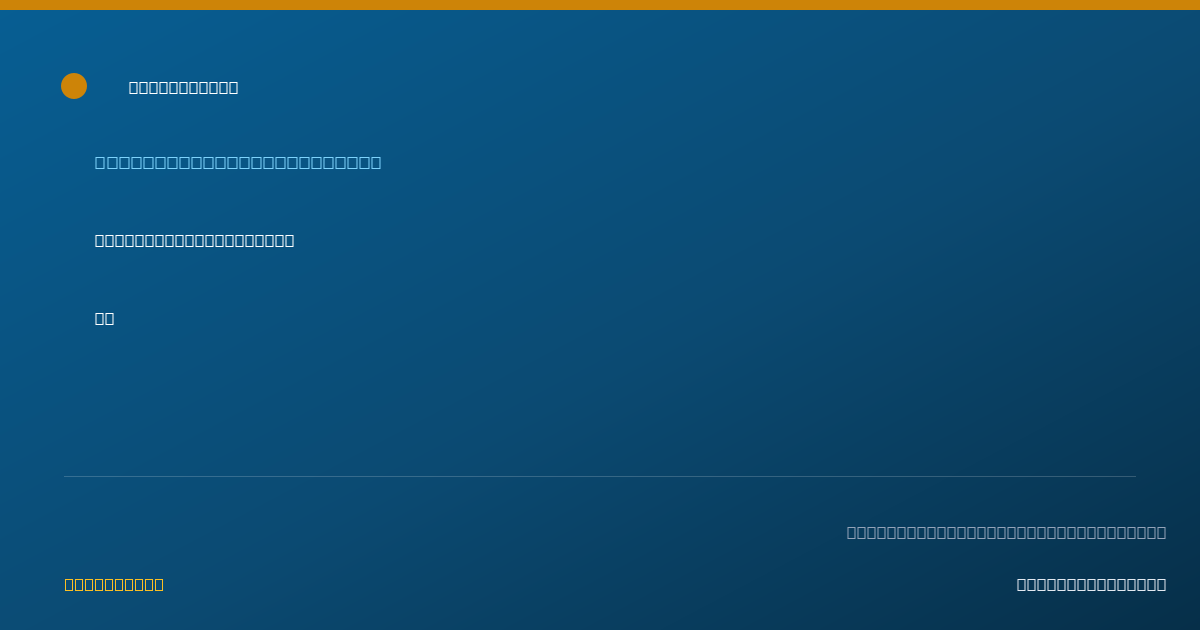The image size is (1200, 630).
Task: Click the long gray footer text line
Action: (x=1006, y=533)
